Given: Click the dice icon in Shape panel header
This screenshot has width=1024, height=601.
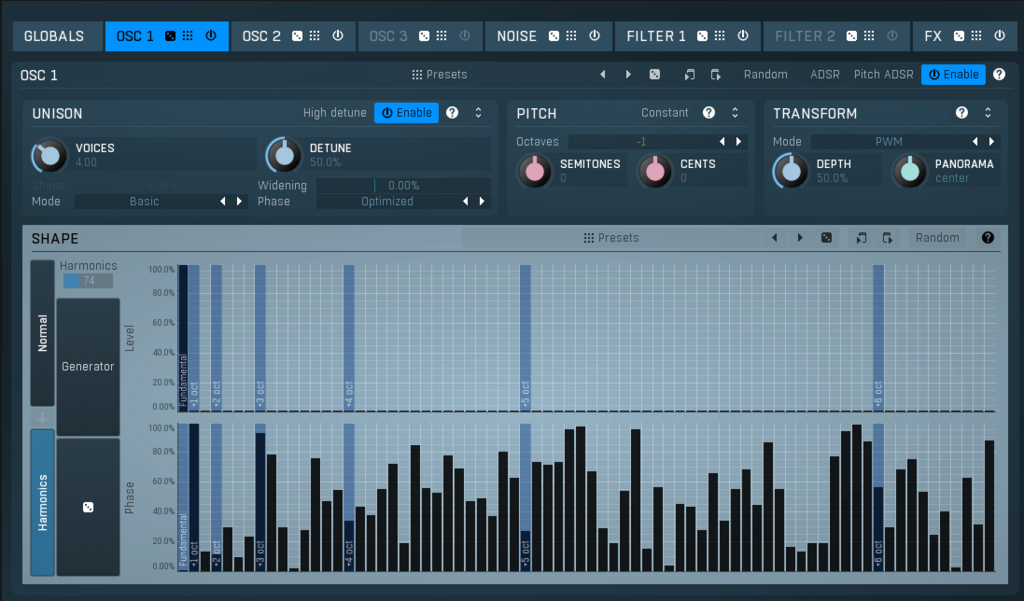Looking at the screenshot, I should click(x=826, y=238).
